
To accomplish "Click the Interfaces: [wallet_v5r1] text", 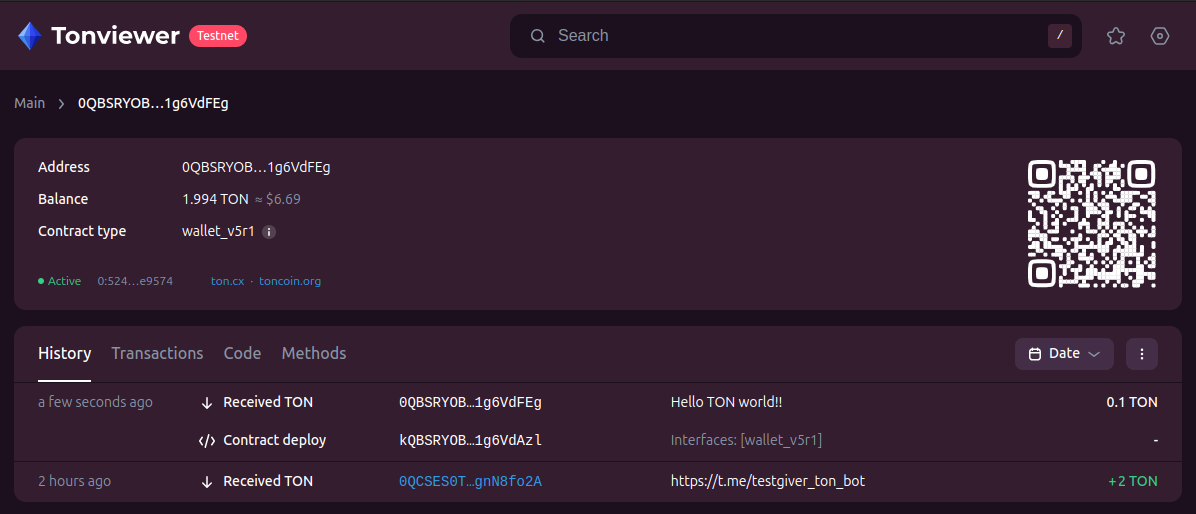I will [x=746, y=440].
